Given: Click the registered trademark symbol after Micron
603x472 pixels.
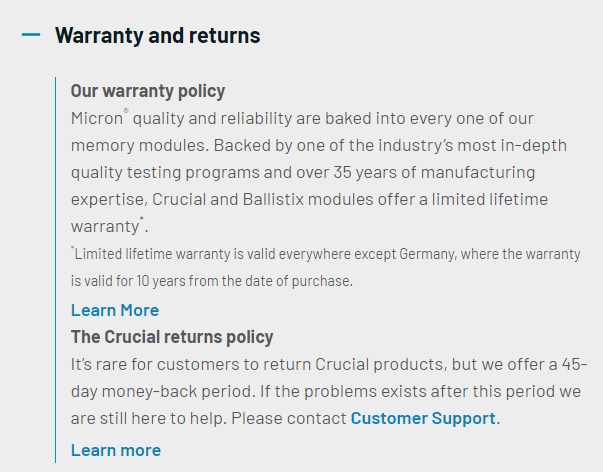Looking at the screenshot, I should click(x=126, y=112).
